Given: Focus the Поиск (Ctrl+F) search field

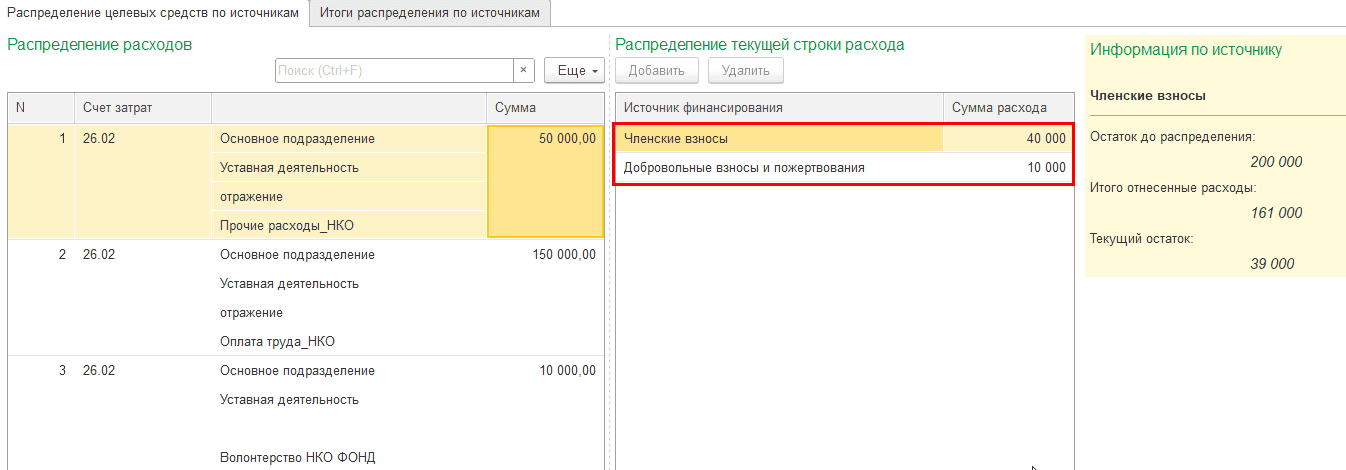Looking at the screenshot, I should pos(394,71).
